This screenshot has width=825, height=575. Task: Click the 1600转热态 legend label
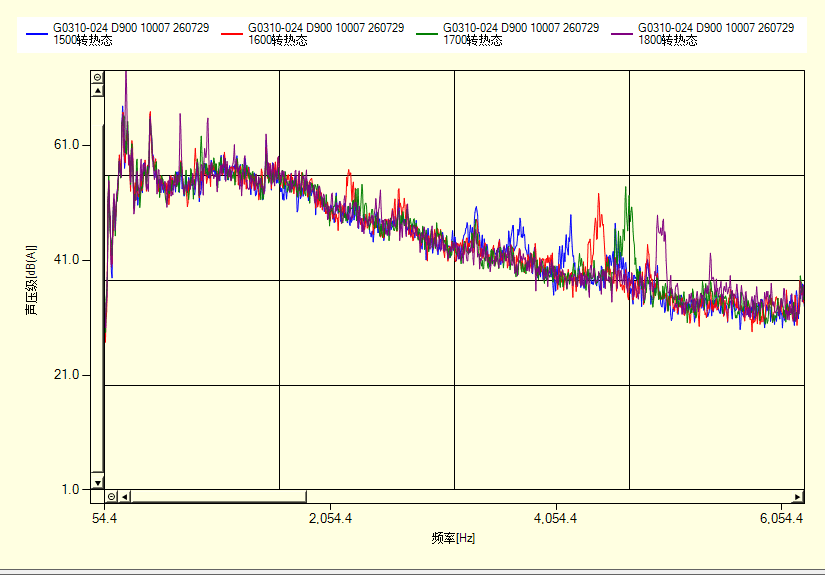coord(326,34)
